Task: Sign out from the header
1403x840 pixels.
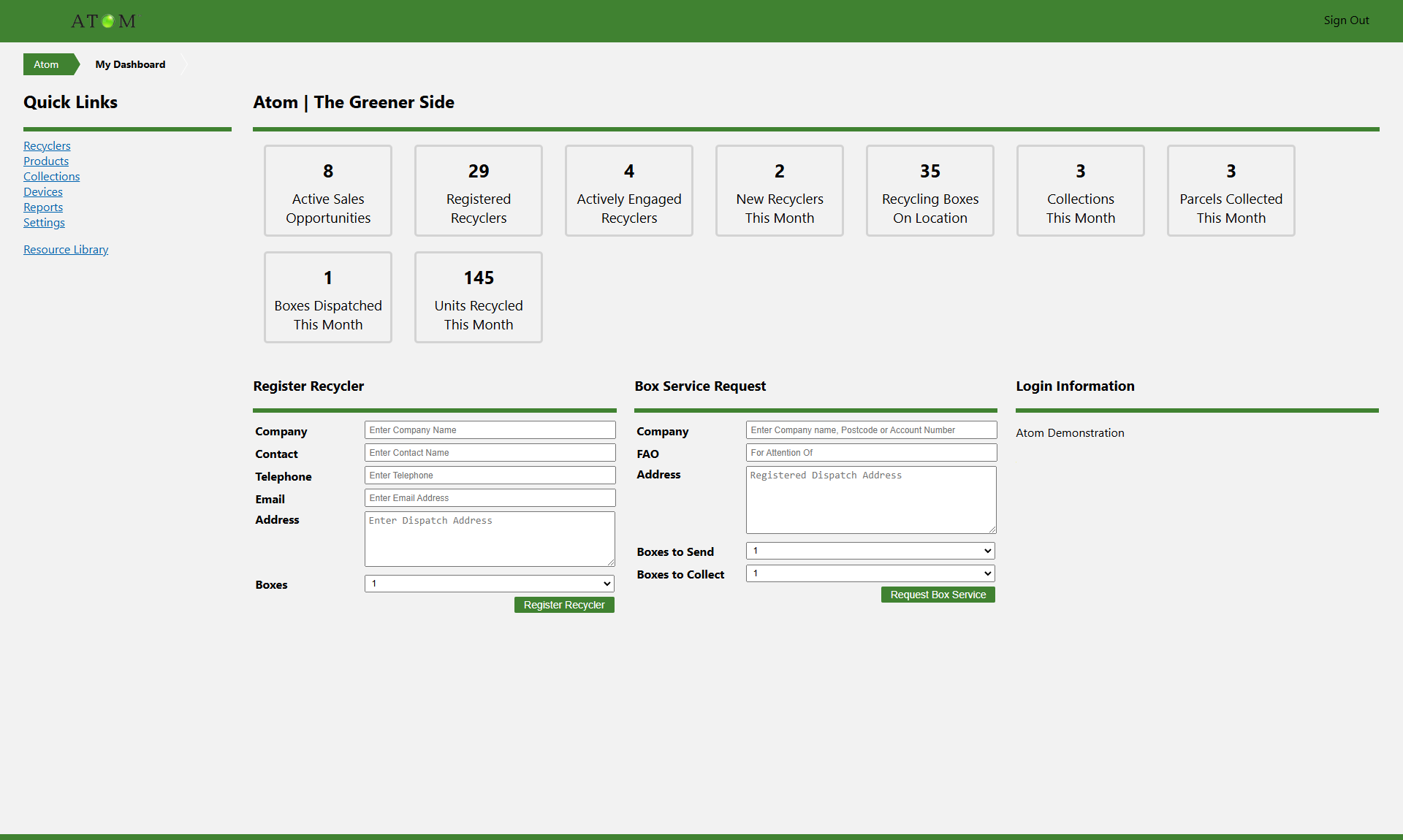Action: [1346, 20]
